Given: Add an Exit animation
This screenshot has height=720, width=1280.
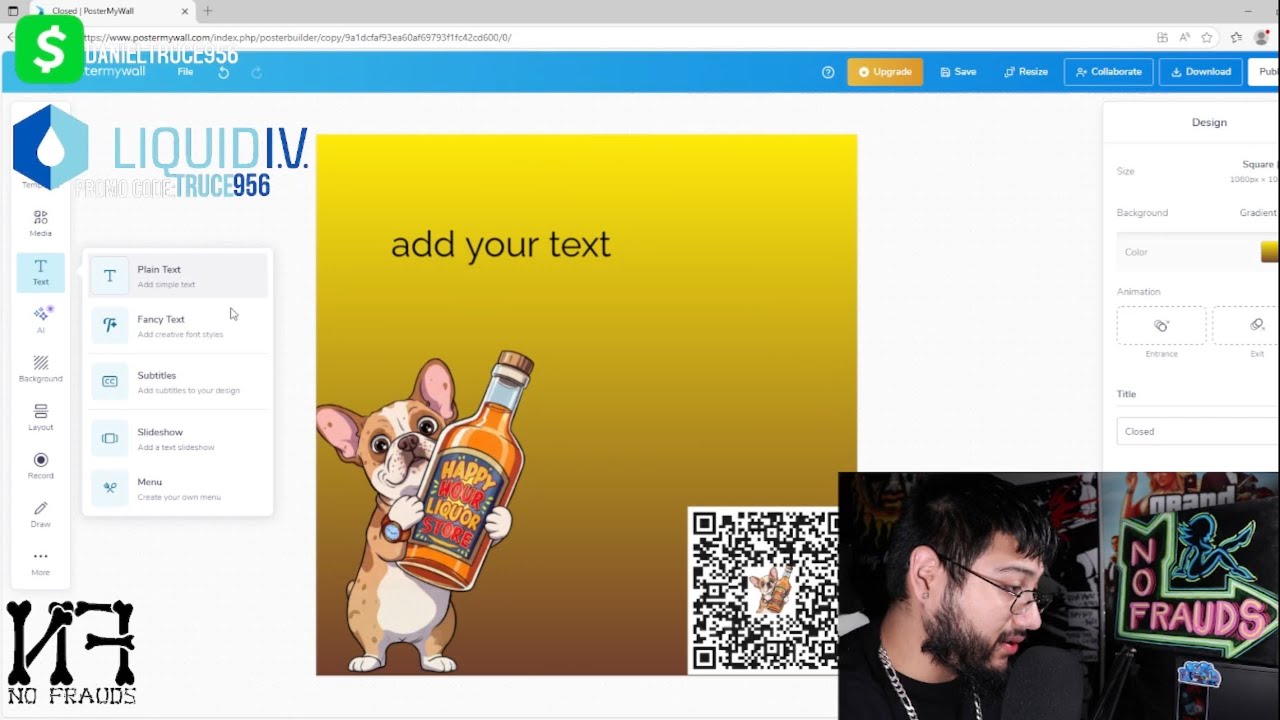Looking at the screenshot, I should tap(1247, 326).
